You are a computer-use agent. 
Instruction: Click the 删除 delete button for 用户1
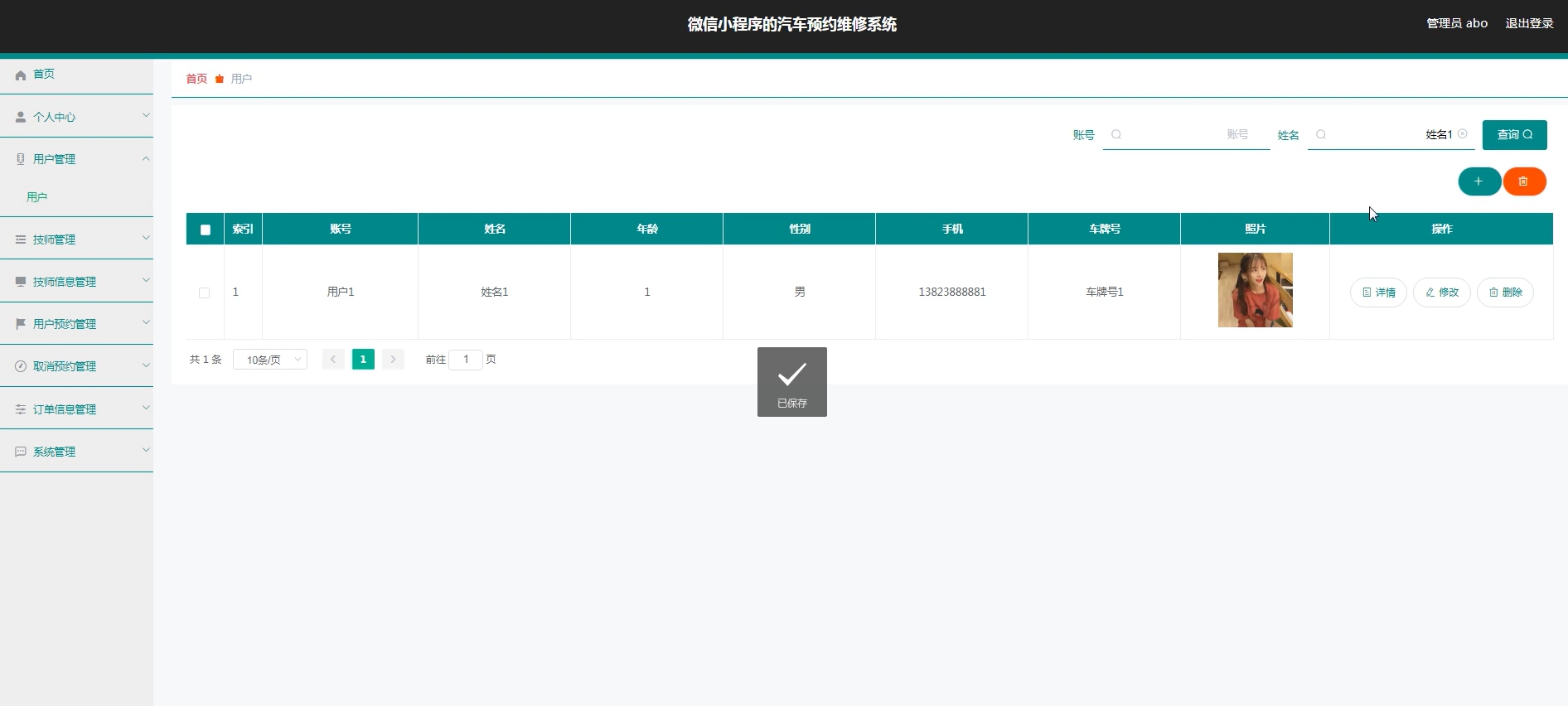pos(1505,293)
